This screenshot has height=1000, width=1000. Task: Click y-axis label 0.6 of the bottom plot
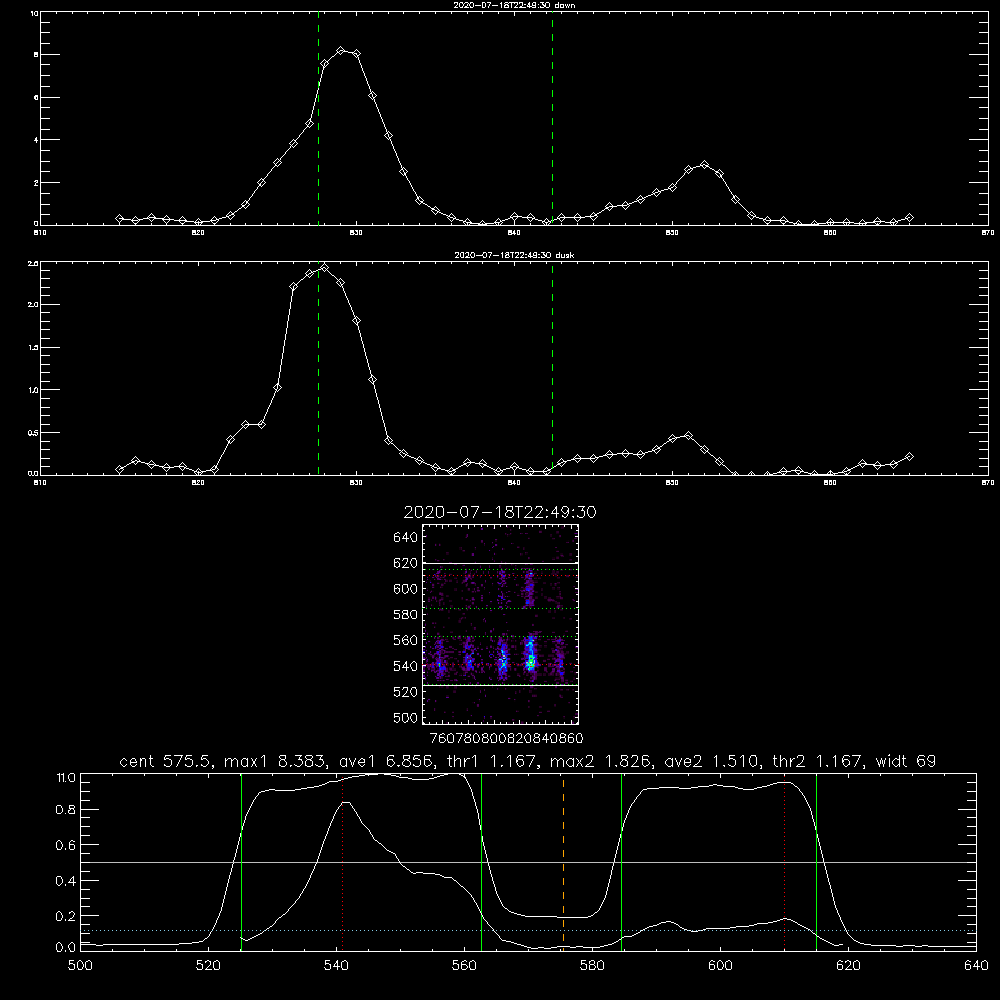tap(66, 845)
